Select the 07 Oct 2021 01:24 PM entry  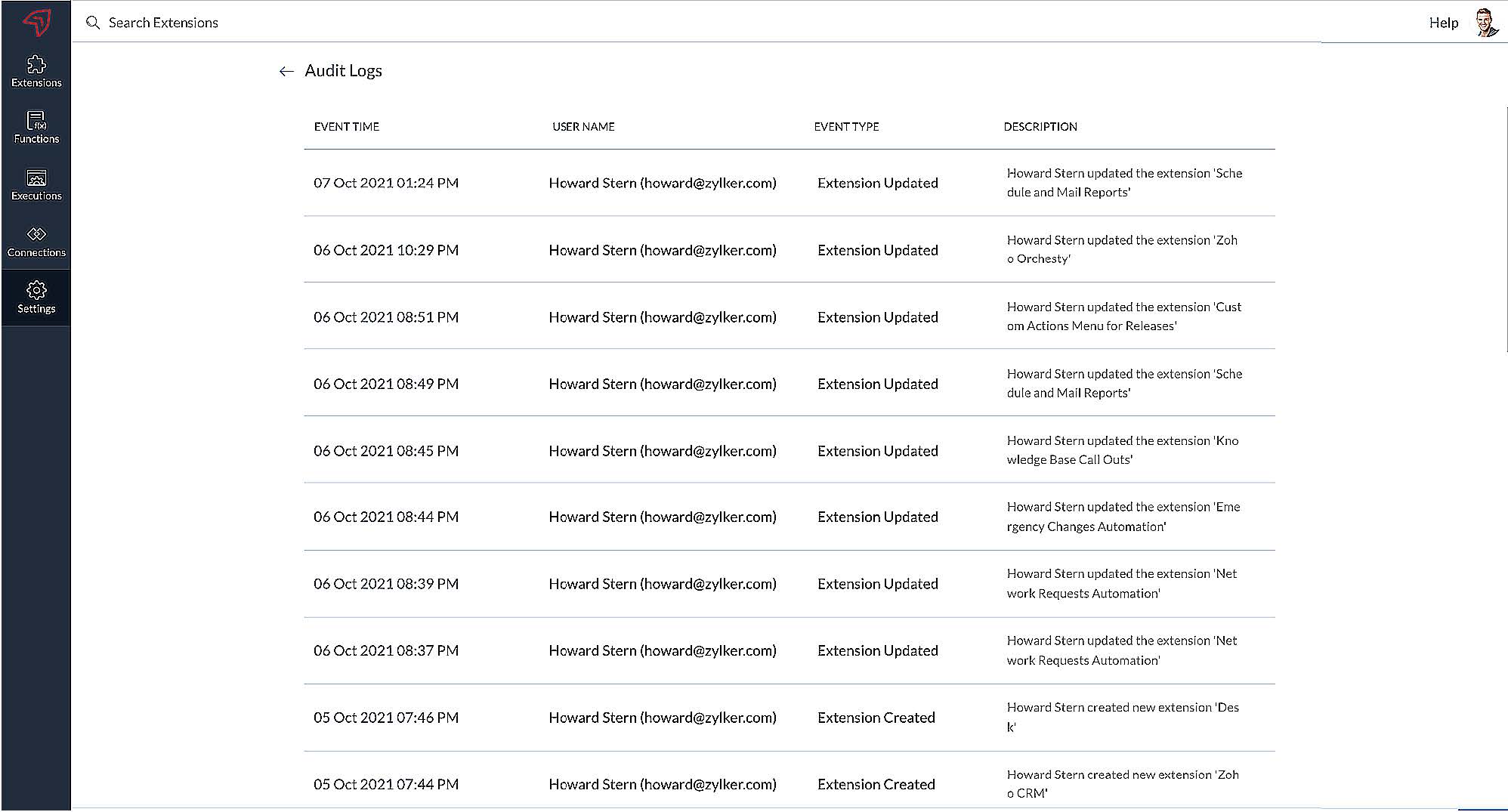[x=790, y=183]
